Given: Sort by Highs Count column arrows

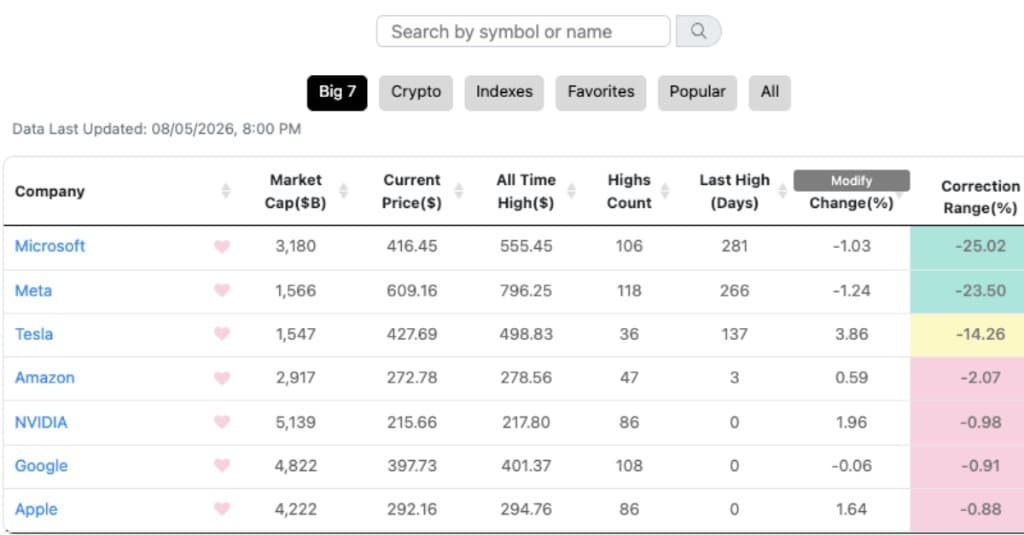Looking at the screenshot, I should pyautogui.click(x=665, y=191).
